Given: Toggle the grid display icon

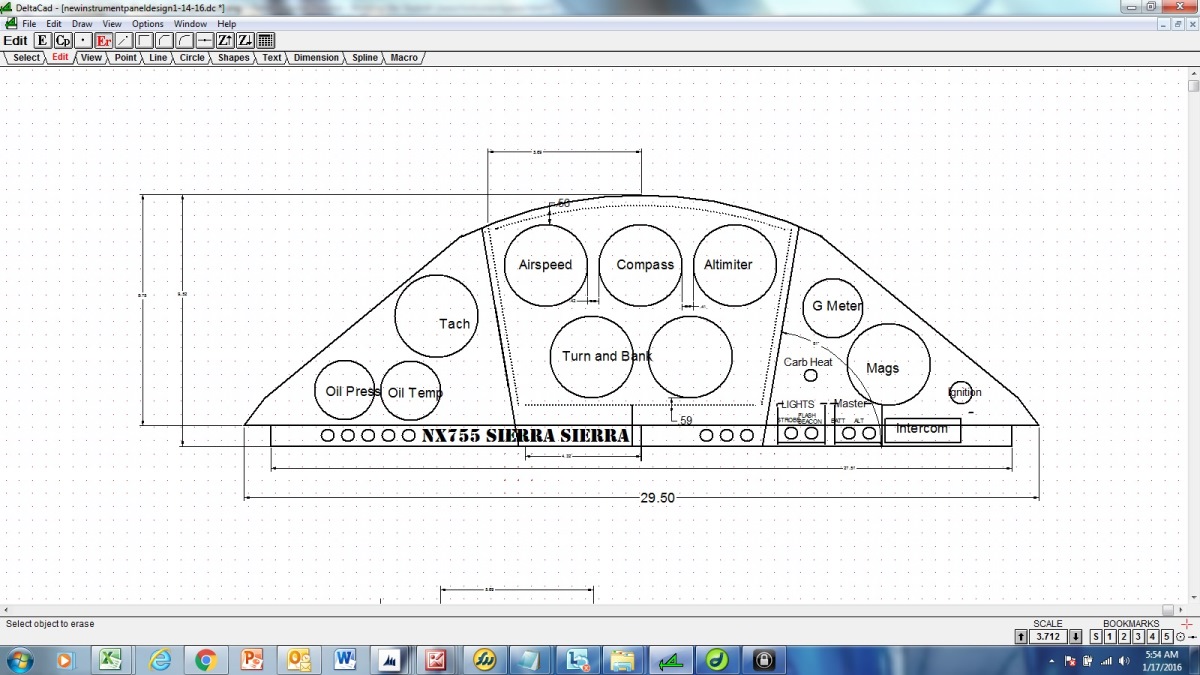Looking at the screenshot, I should coord(266,41).
